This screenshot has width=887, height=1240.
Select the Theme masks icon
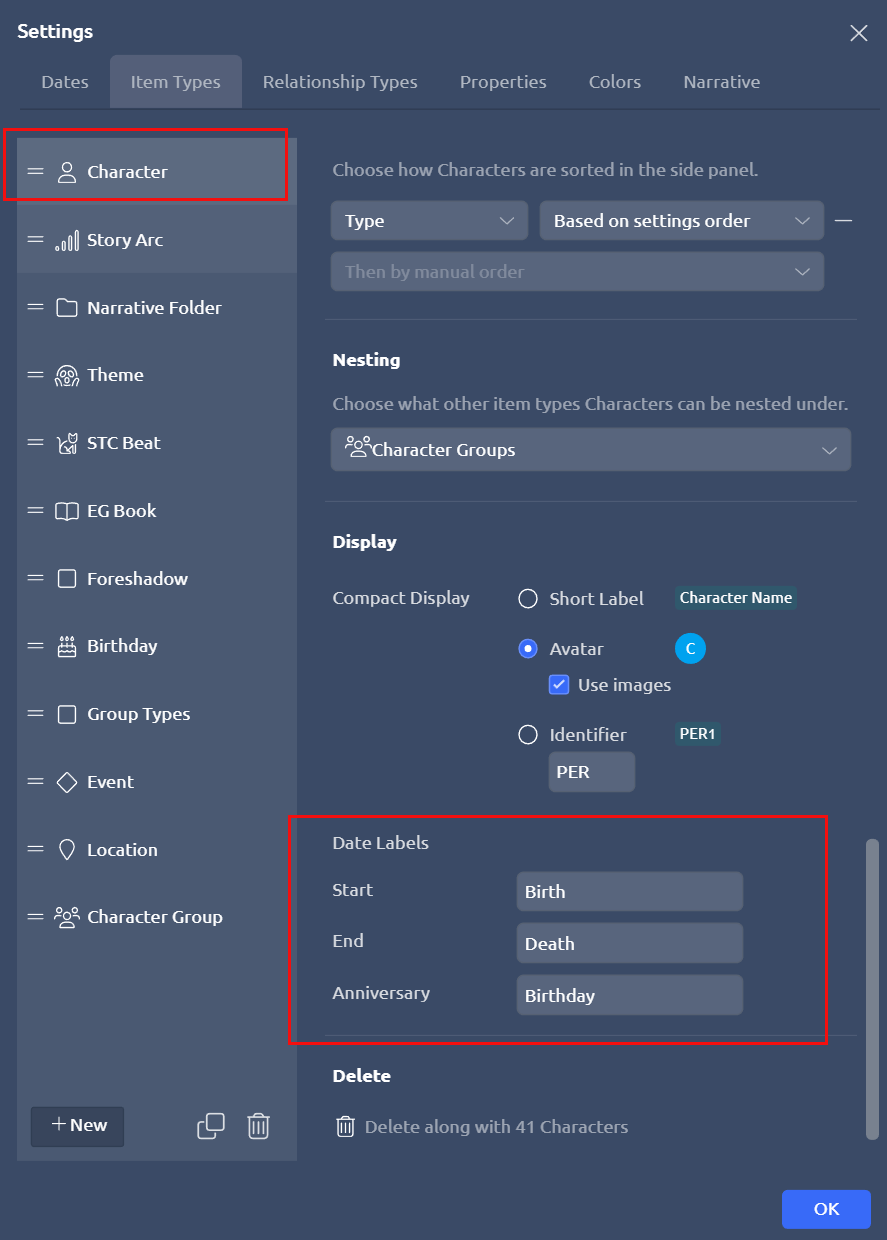67,376
